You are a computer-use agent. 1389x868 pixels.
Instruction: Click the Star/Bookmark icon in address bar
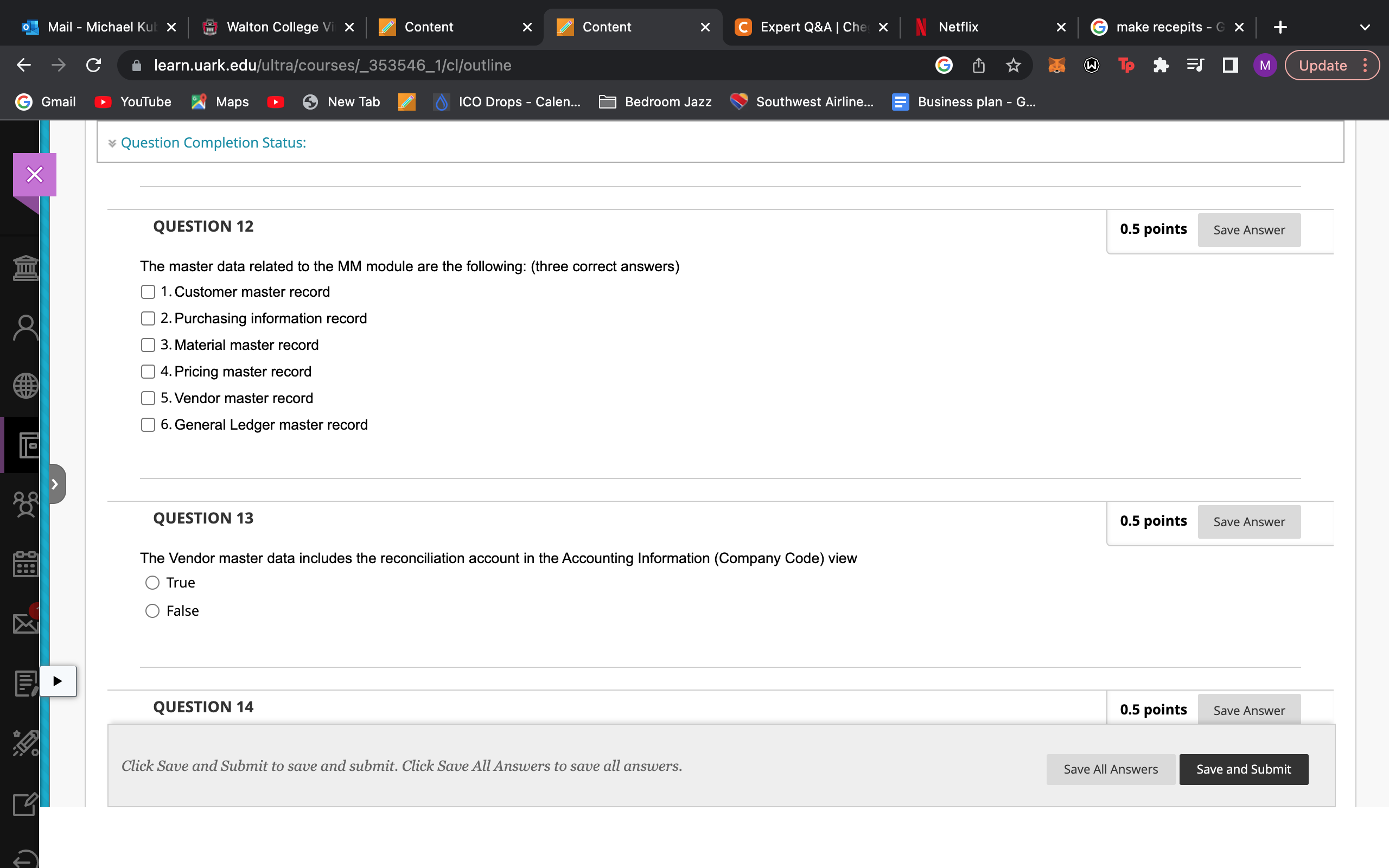tap(1013, 65)
